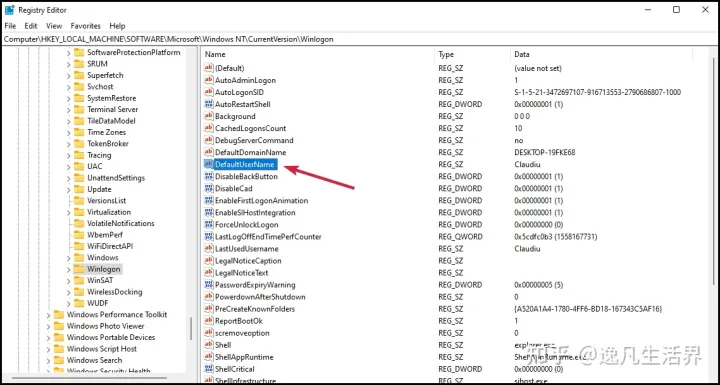
Task: Click the binary icon beside DisableCad
Action: click(209, 188)
